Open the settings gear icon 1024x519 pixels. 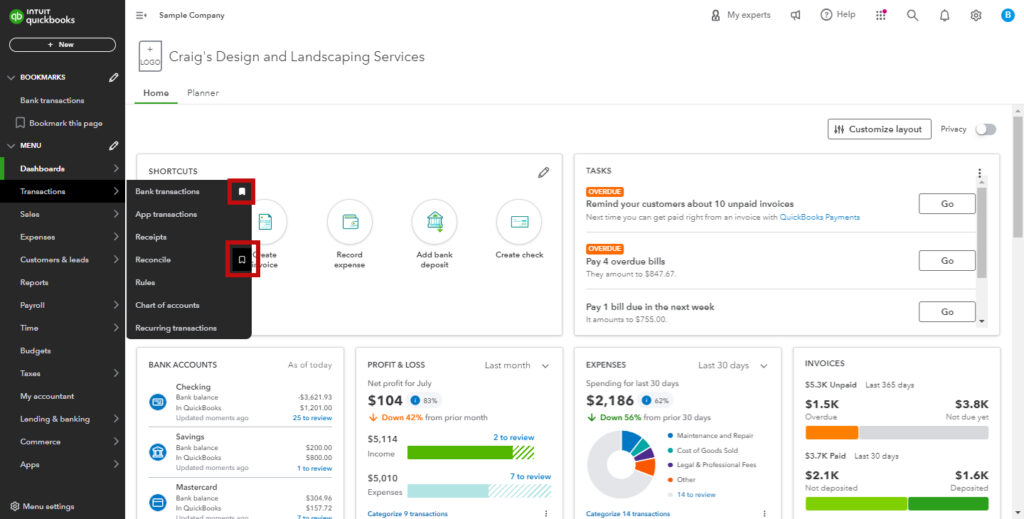click(976, 15)
